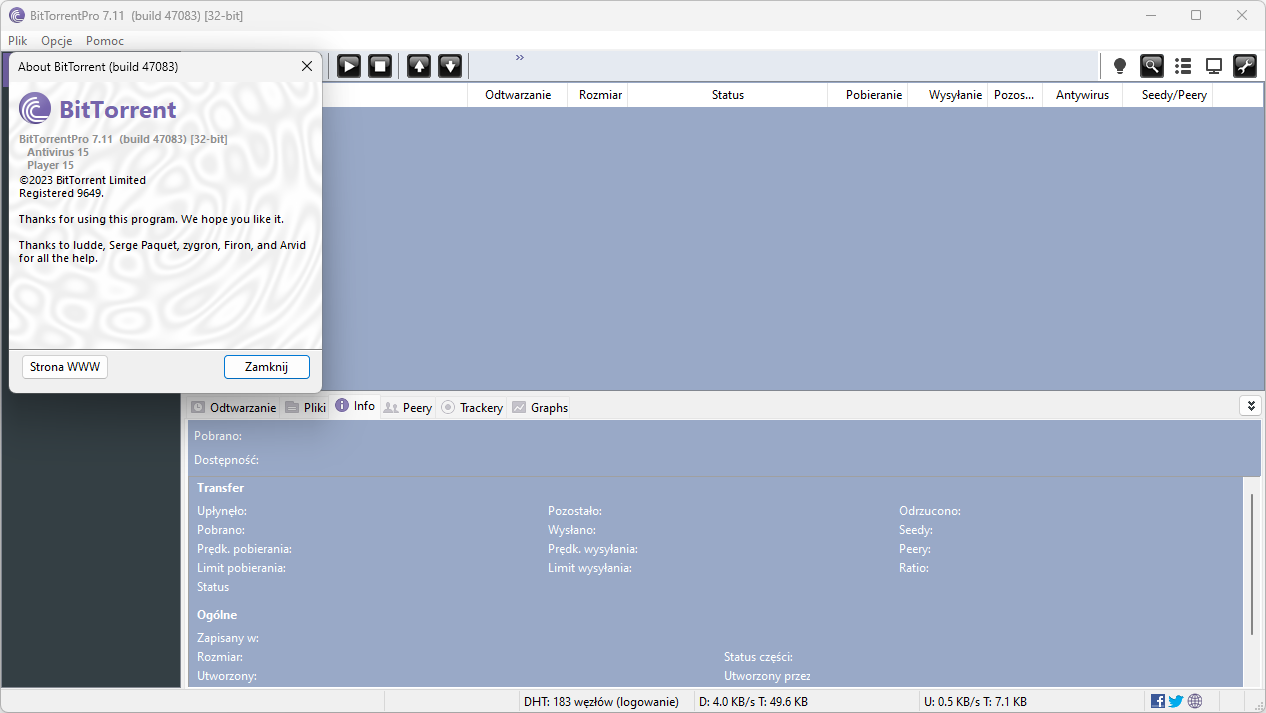The width and height of the screenshot is (1266, 713).
Task: Click the Dostępność label
Action: tap(226, 460)
